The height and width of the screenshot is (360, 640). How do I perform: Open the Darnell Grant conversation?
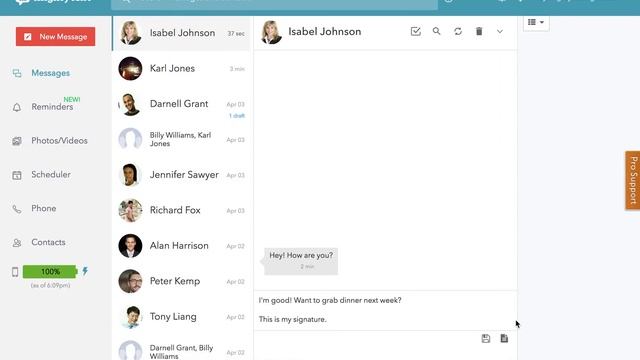click(181, 104)
